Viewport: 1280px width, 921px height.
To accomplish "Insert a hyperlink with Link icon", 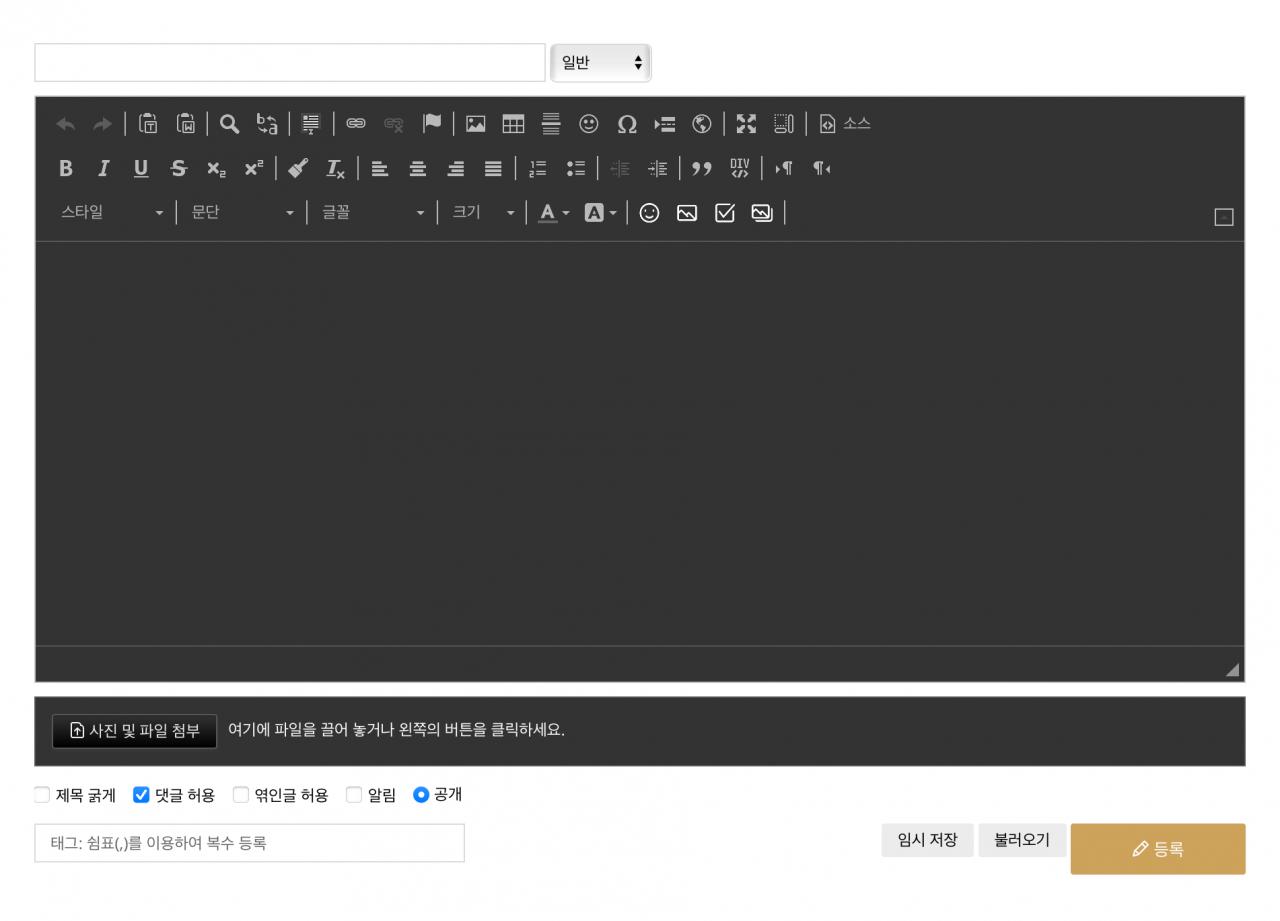I will click(x=355, y=124).
